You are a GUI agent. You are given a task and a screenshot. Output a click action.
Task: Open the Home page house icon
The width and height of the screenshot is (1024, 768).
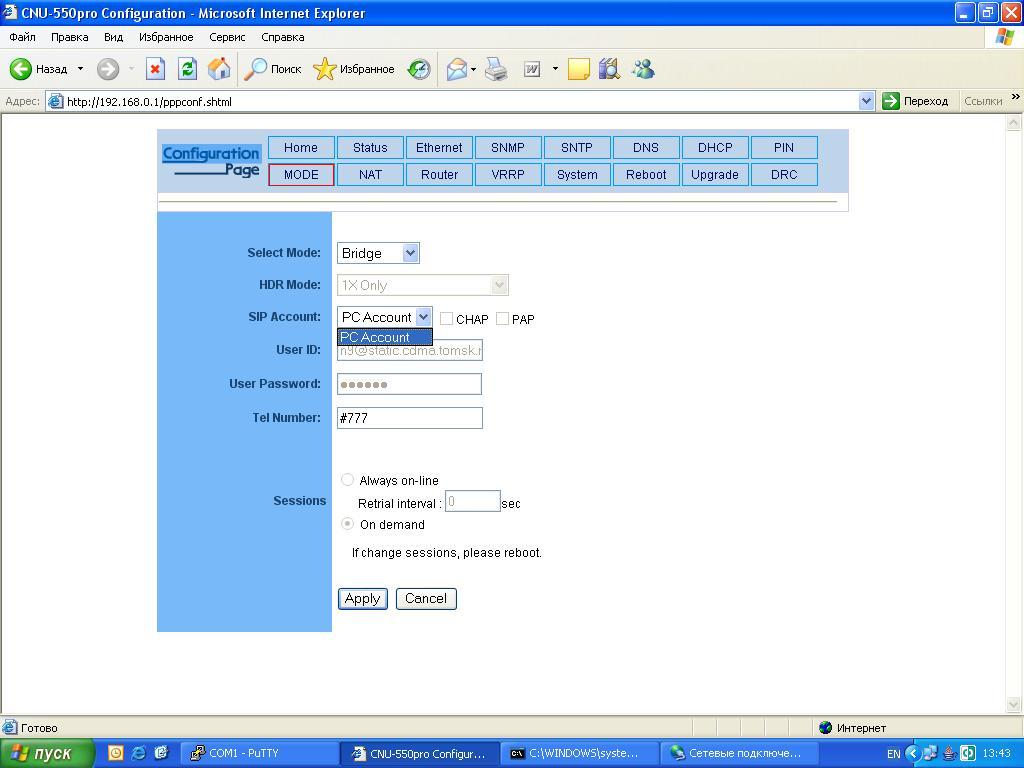[x=219, y=69]
